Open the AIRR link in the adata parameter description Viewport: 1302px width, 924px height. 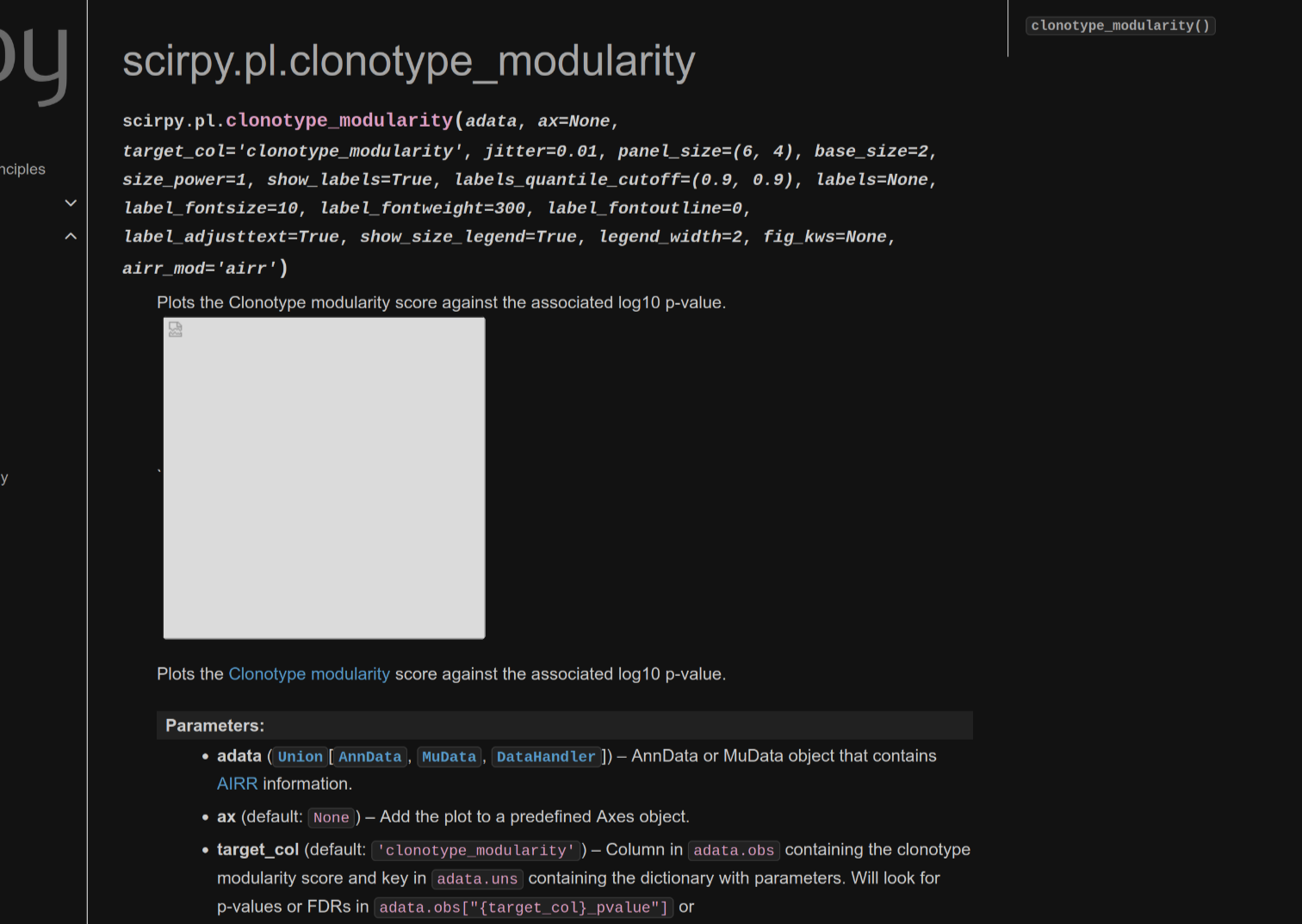pyautogui.click(x=237, y=784)
